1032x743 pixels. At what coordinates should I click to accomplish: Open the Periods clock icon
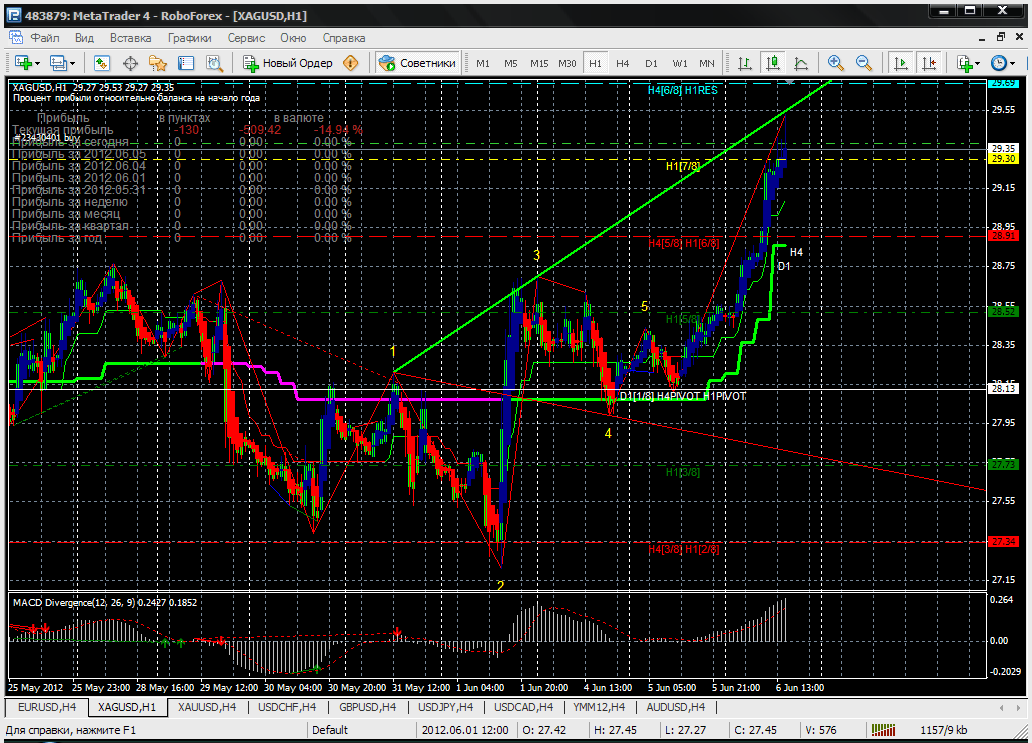coord(998,63)
